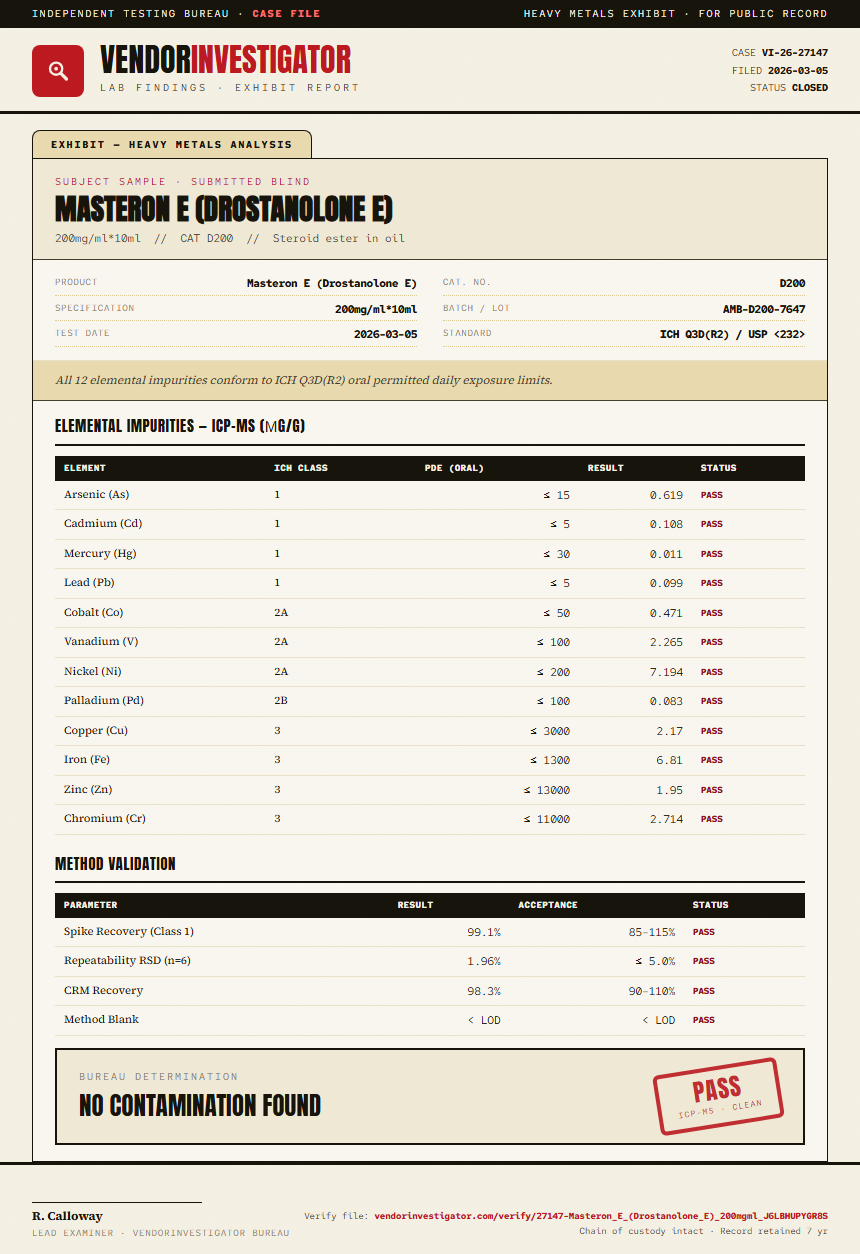
Task: Click the ELEMENT column header
Action: click(x=85, y=468)
